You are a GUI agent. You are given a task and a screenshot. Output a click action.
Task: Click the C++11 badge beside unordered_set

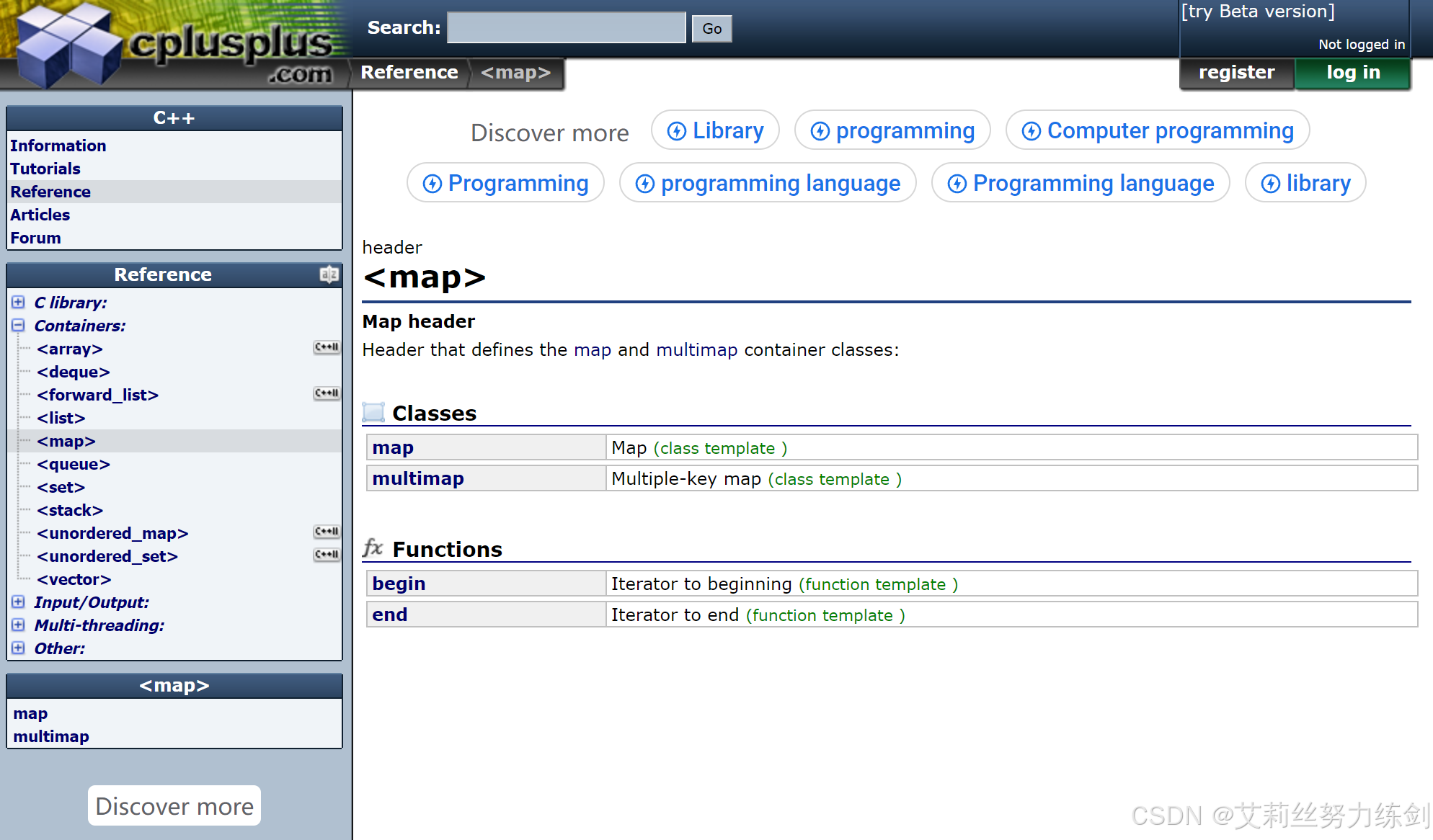[x=326, y=555]
